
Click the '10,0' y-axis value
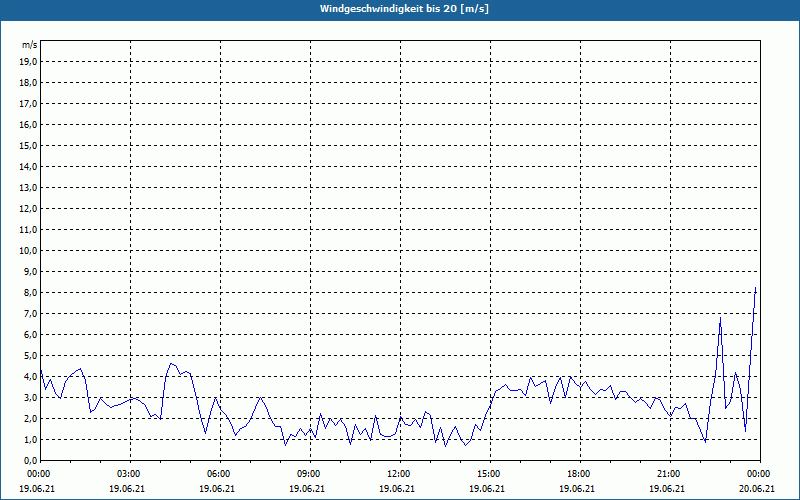coord(29,251)
